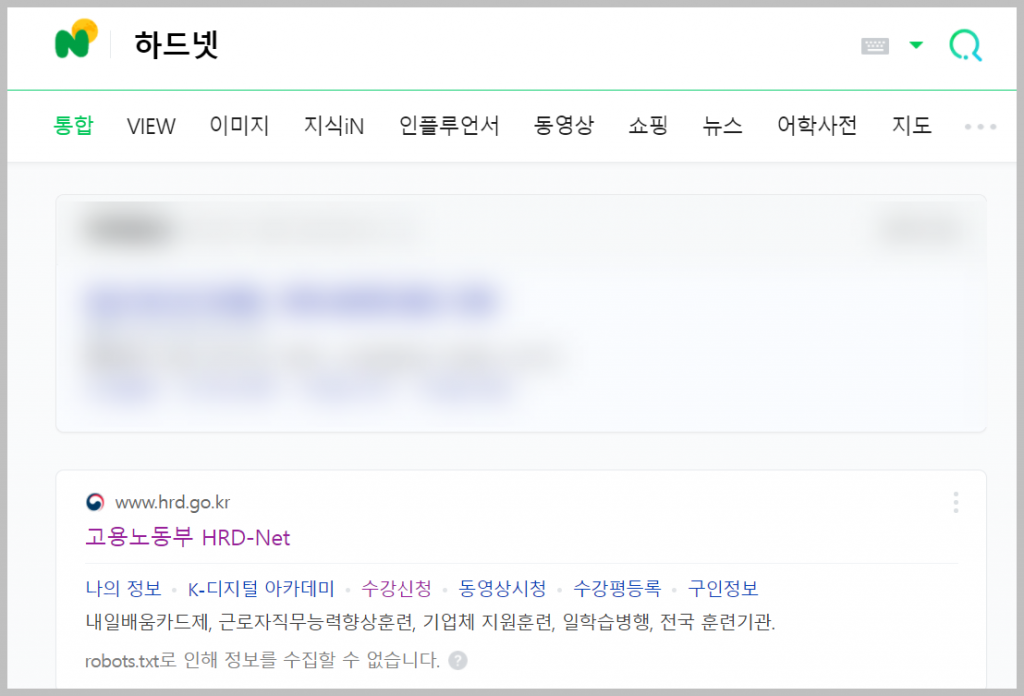Open the 나의 정보 sublink
The height and width of the screenshot is (696, 1024).
[x=123, y=588]
